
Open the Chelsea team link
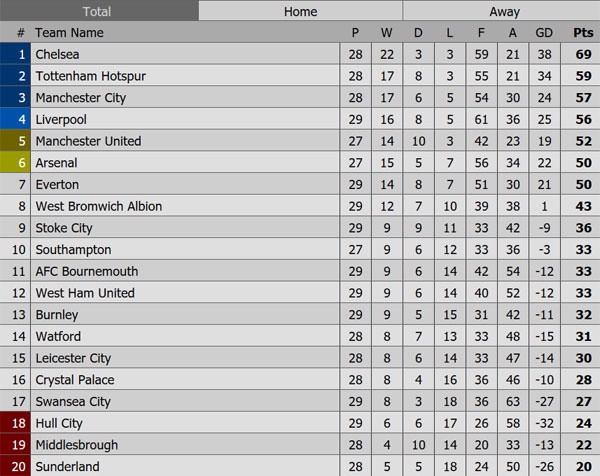pos(57,55)
